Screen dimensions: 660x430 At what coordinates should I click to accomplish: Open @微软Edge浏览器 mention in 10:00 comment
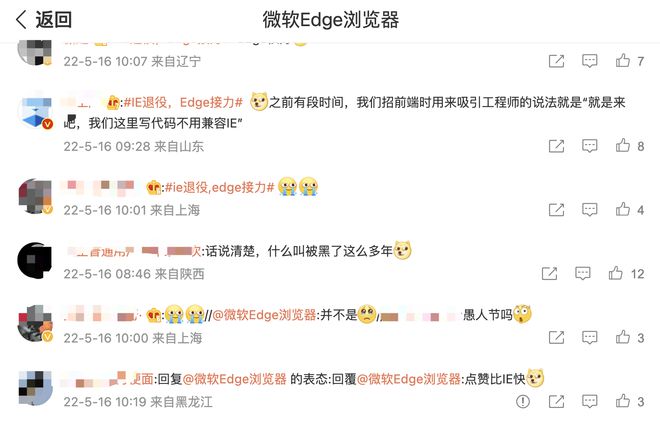pos(264,315)
